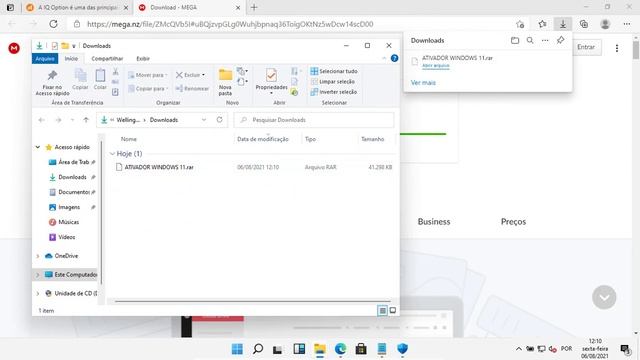640x360 pixels.
Task: Open Widgets from the taskbar
Action: pos(299,349)
